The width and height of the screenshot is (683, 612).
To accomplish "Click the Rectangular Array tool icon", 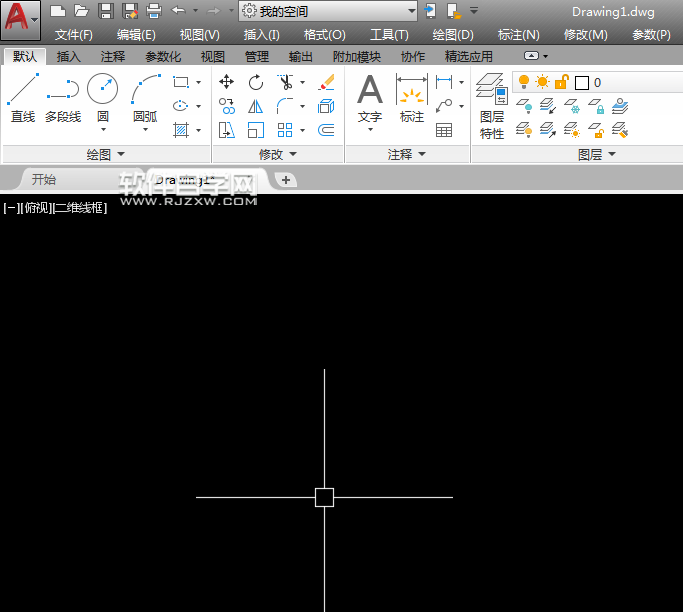I will tap(285, 130).
